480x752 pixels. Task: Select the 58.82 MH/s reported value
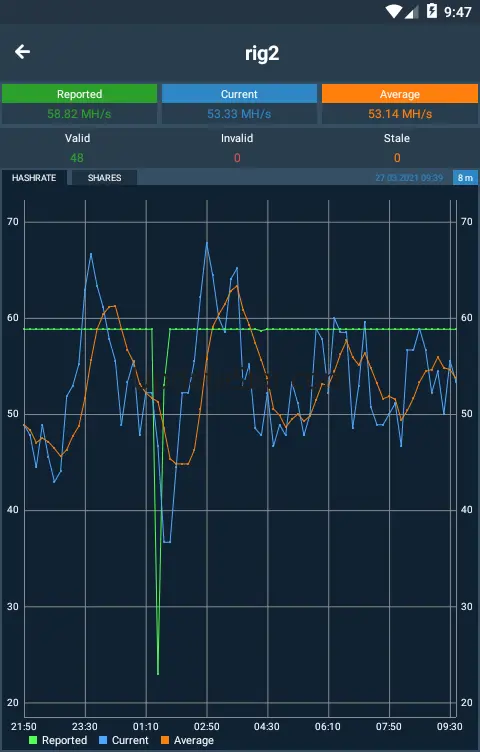tap(79, 114)
